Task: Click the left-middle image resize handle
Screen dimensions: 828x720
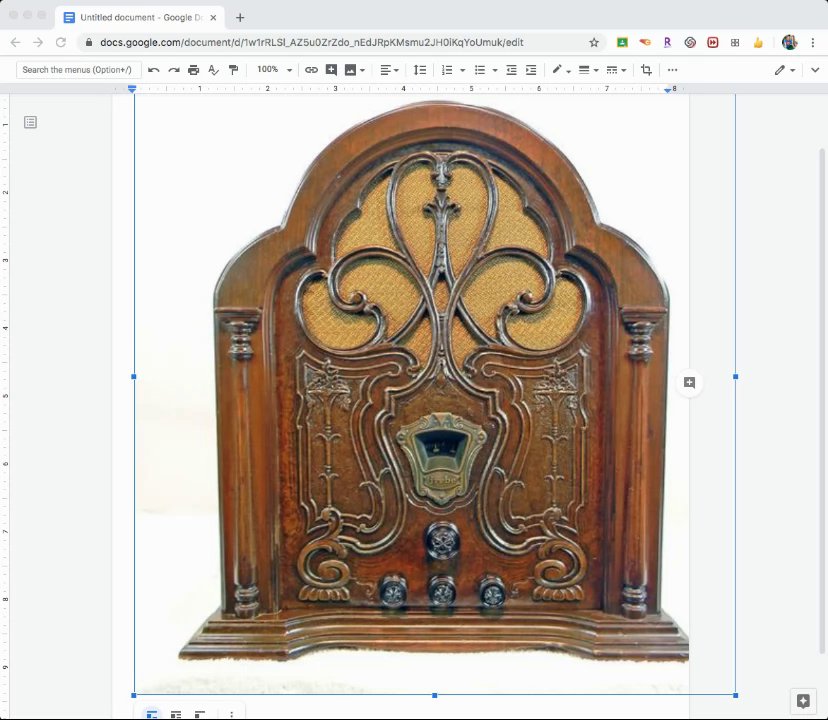Action: tap(134, 377)
